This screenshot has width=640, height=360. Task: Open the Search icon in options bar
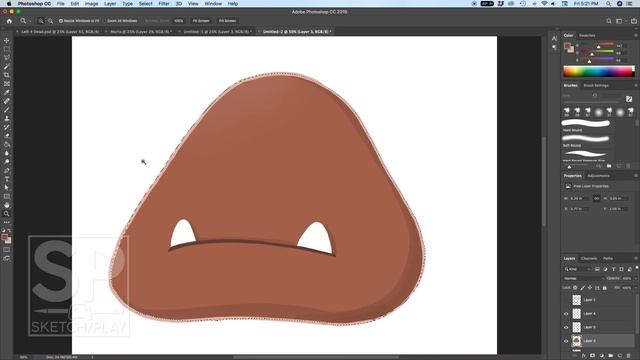[x=609, y=21]
